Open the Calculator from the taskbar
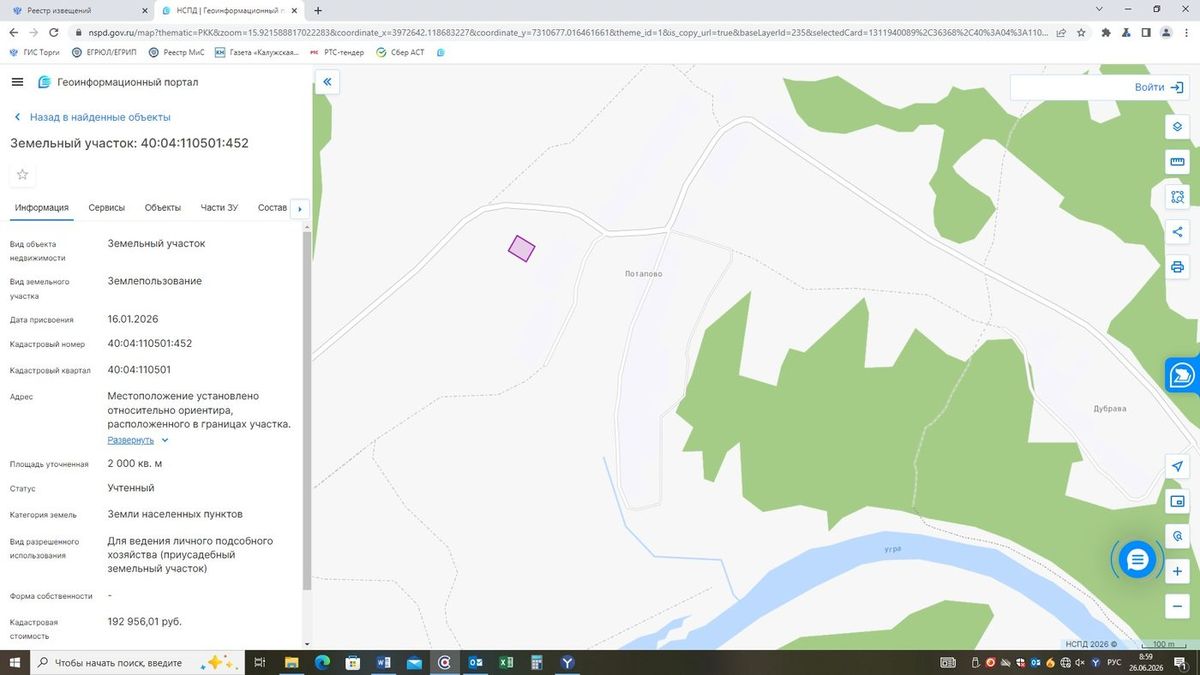Image resolution: width=1200 pixels, height=675 pixels. coord(537,662)
